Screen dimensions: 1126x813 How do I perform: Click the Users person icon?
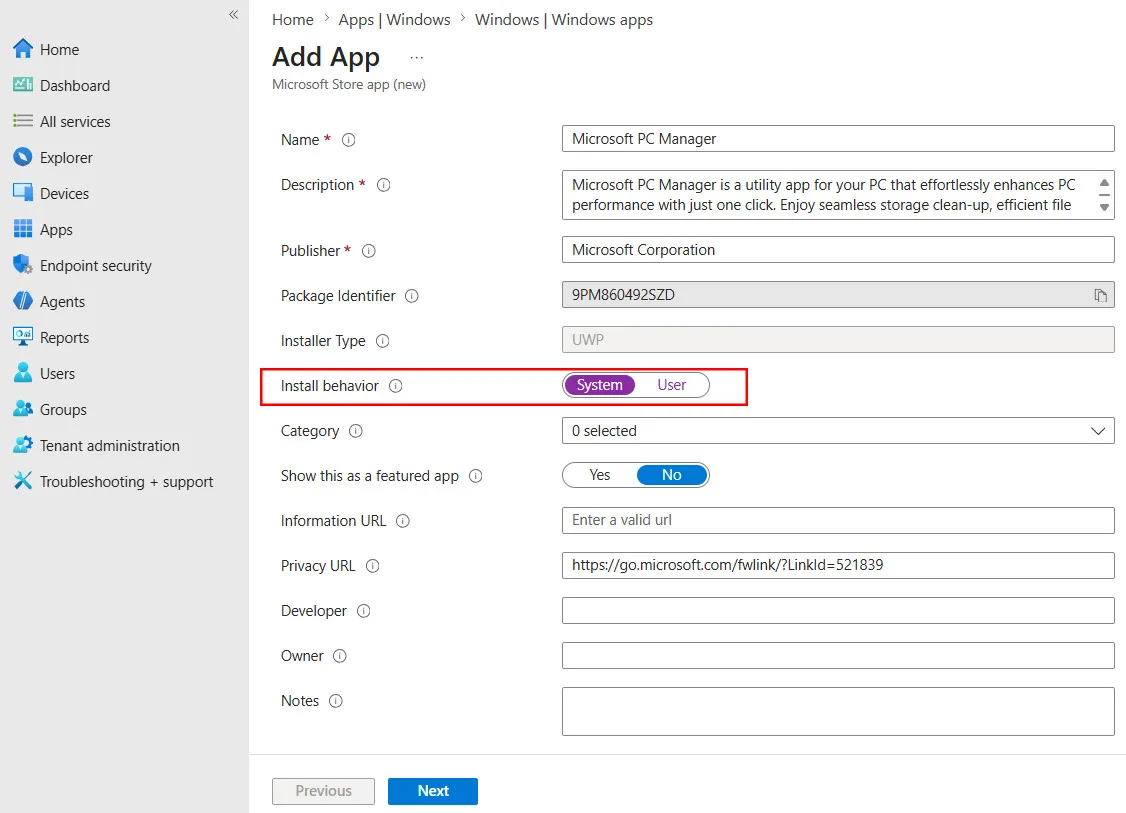click(x=23, y=372)
